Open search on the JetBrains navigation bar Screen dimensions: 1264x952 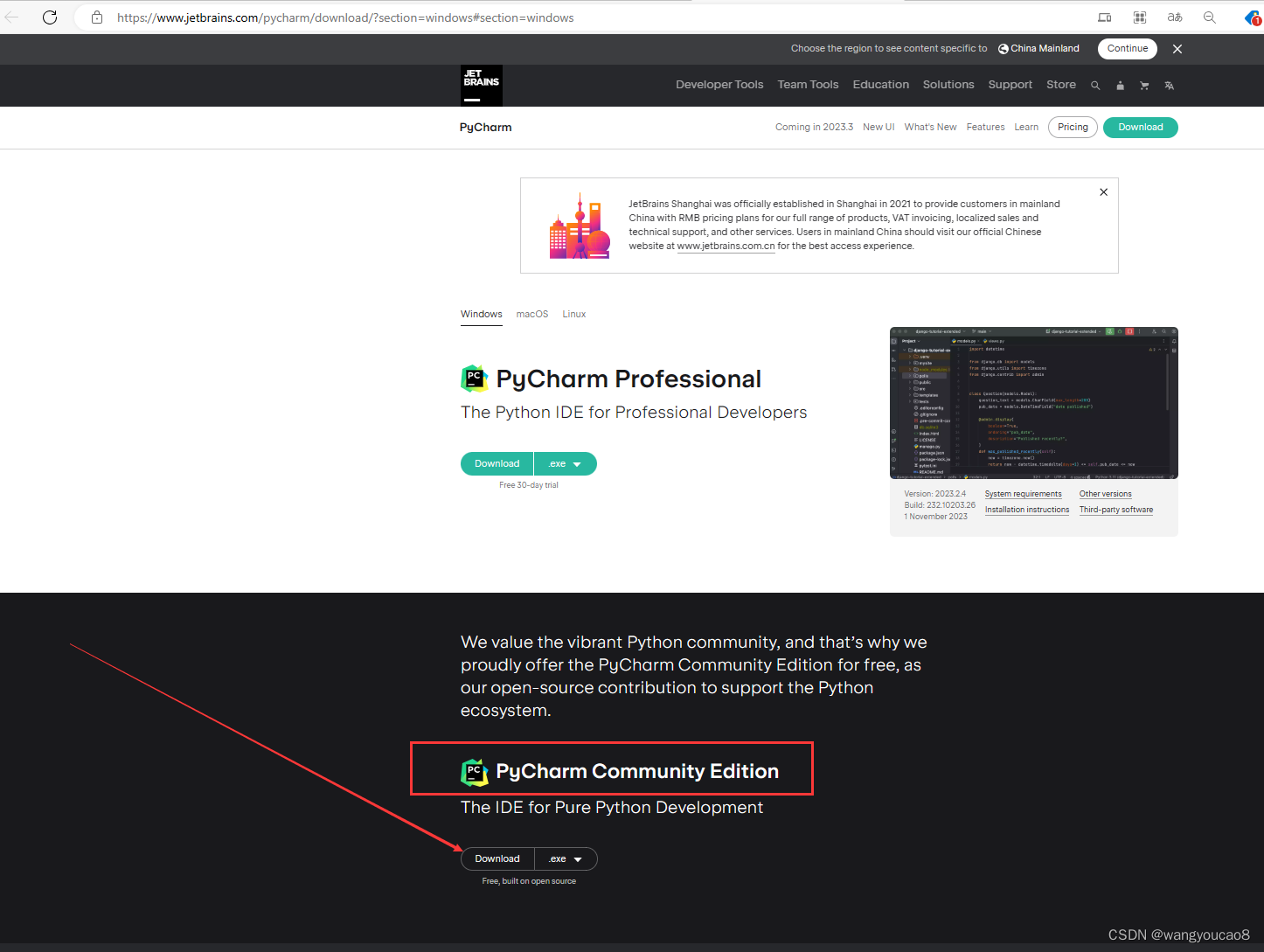click(1095, 85)
